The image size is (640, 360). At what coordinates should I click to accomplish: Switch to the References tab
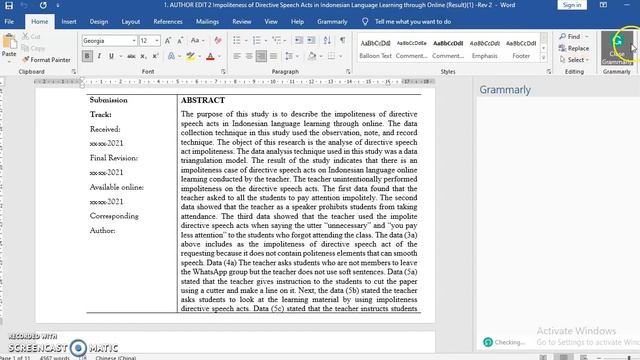[168, 22]
